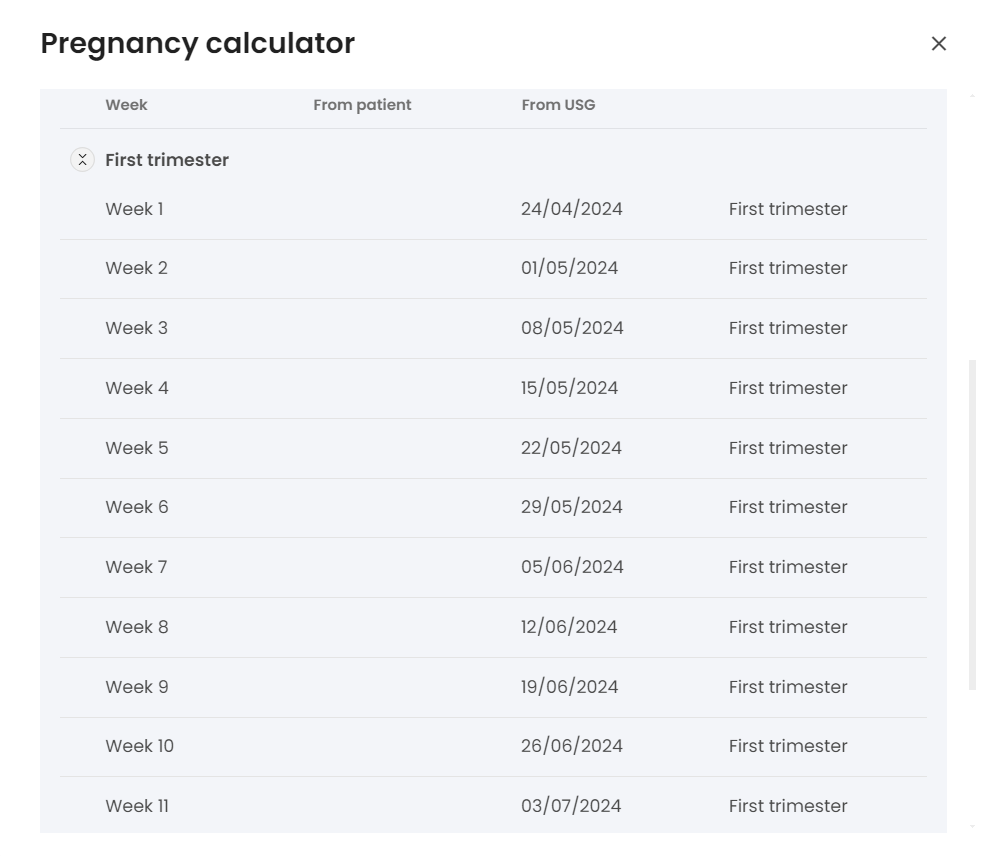Select the Week 1 row label
This screenshot has width=996, height=856.
134,209
